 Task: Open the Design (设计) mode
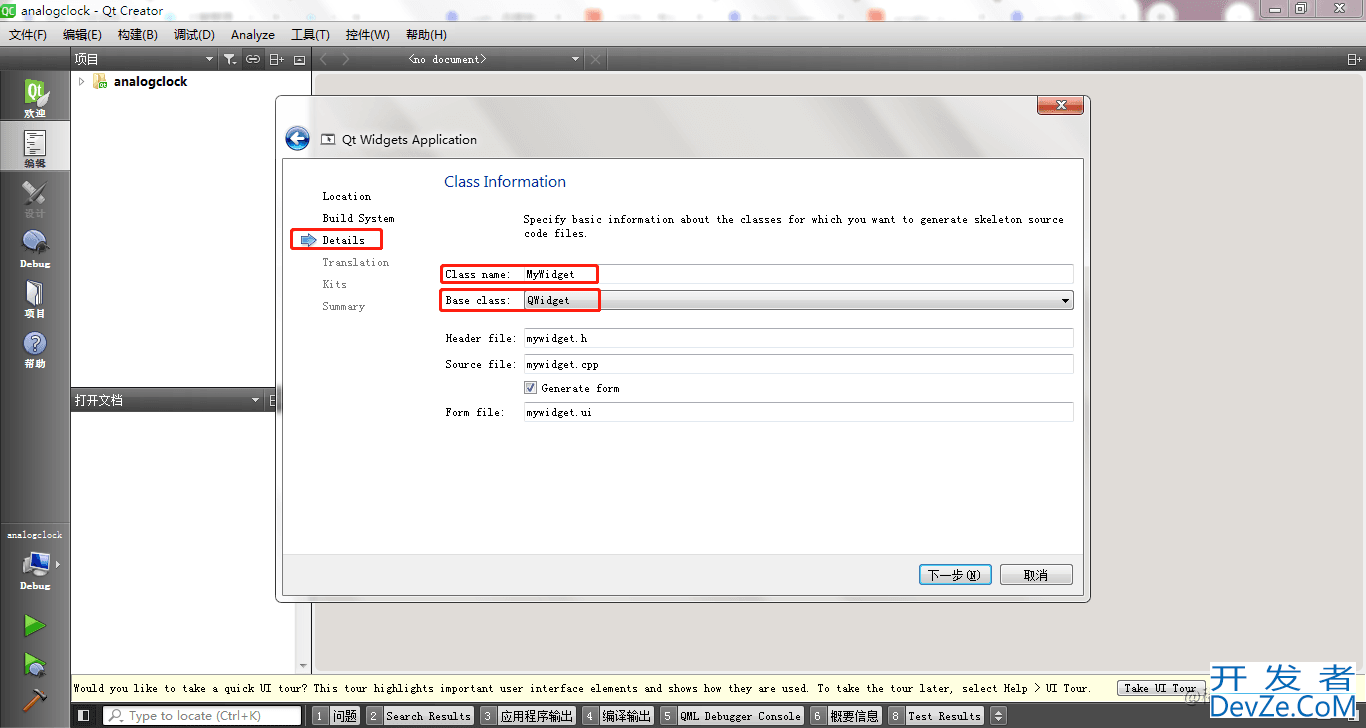[x=35, y=198]
